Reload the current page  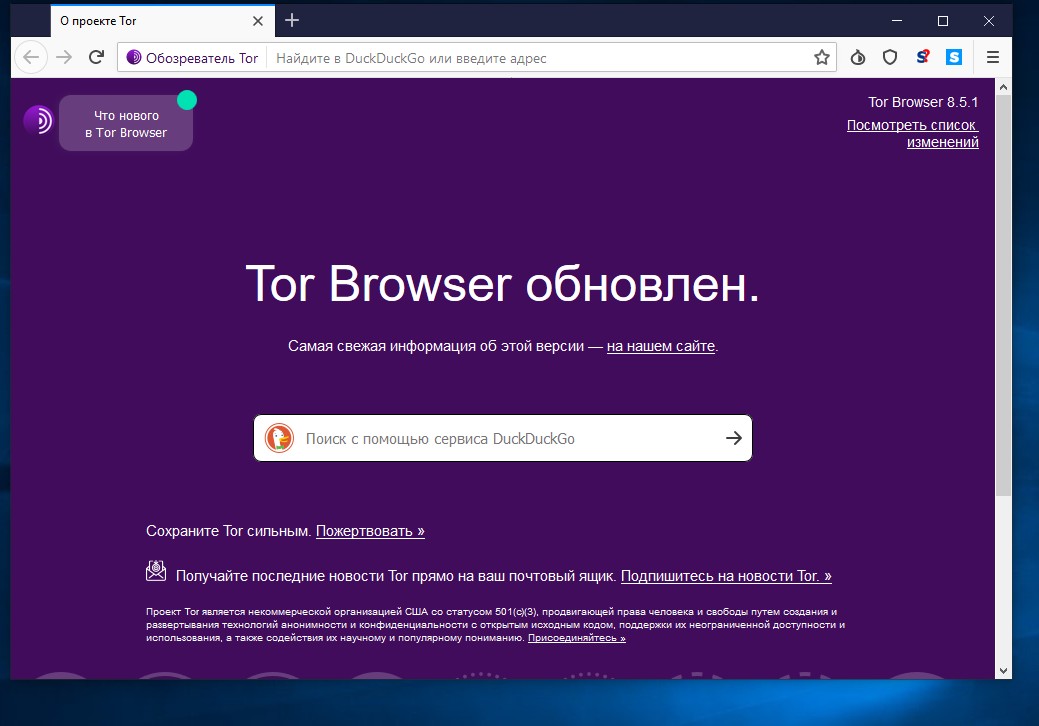97,58
